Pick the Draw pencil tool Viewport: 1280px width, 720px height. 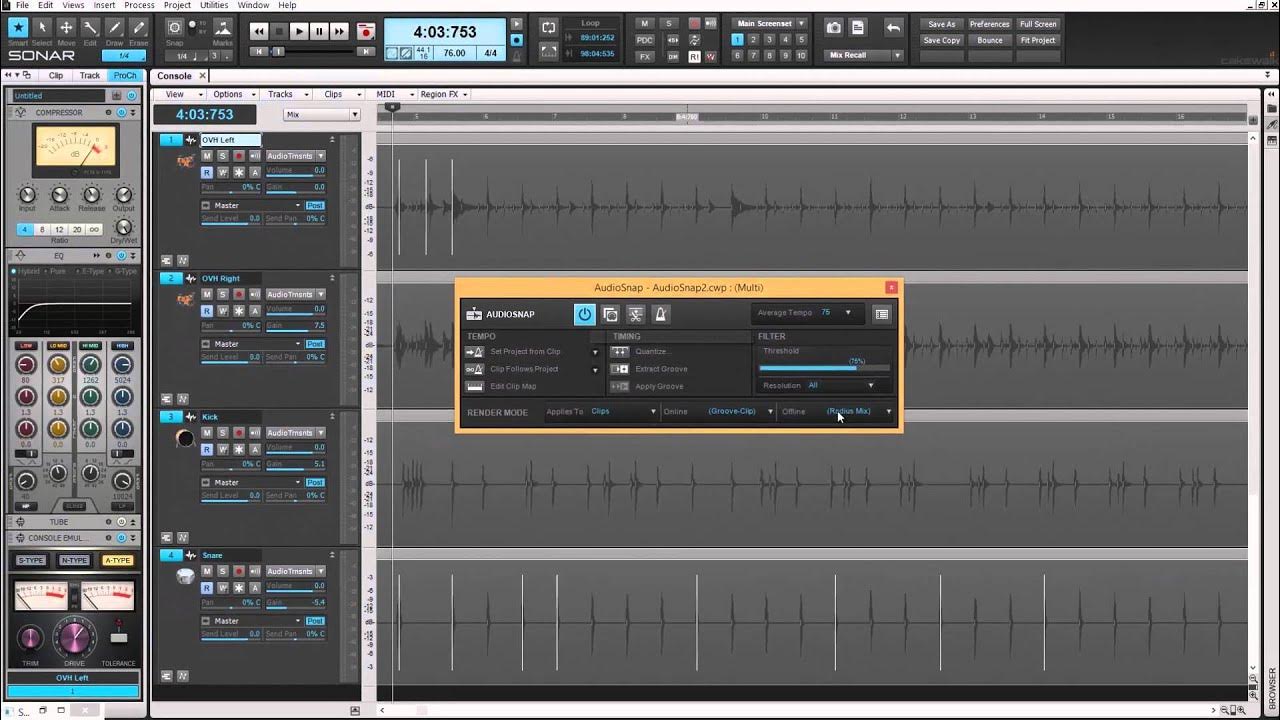pyautogui.click(x=114, y=27)
